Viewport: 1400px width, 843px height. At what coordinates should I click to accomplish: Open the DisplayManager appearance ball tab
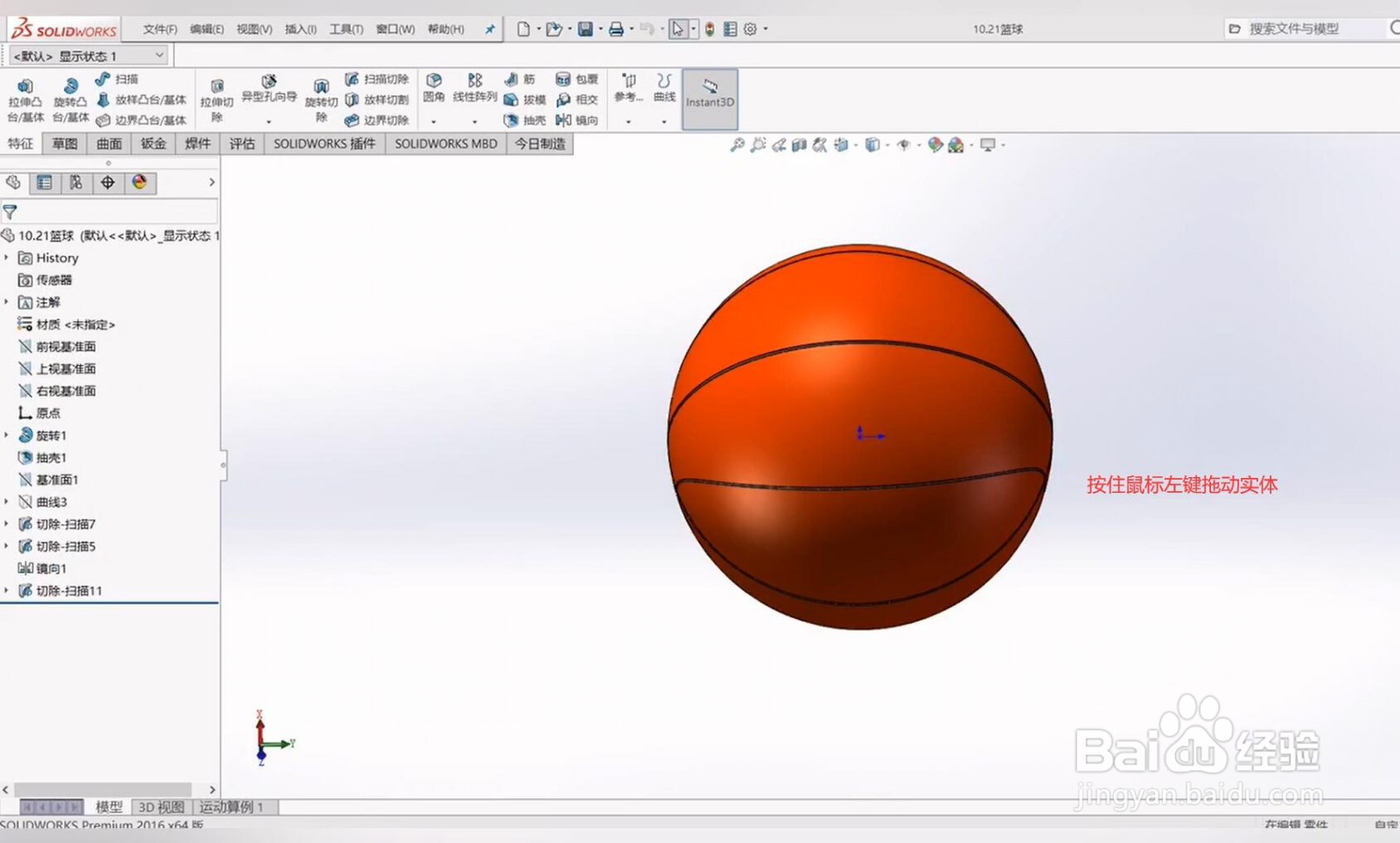[139, 182]
